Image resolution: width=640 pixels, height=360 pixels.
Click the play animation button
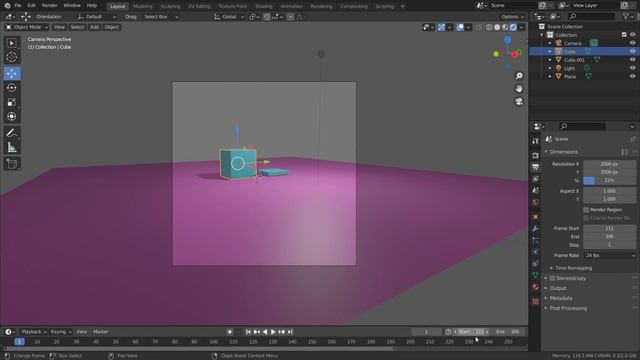coord(273,332)
